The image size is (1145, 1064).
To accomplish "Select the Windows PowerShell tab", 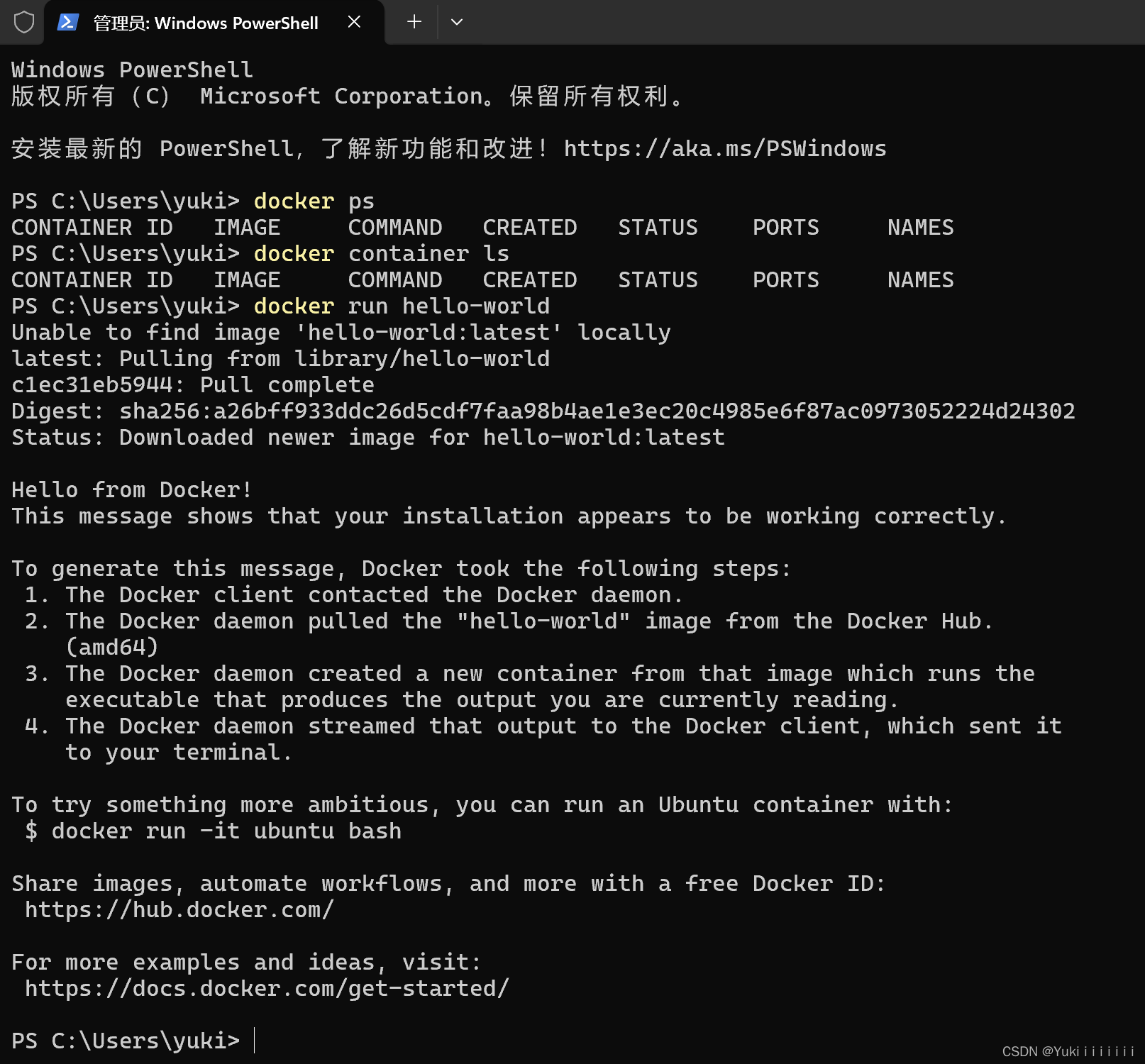I will pyautogui.click(x=214, y=23).
